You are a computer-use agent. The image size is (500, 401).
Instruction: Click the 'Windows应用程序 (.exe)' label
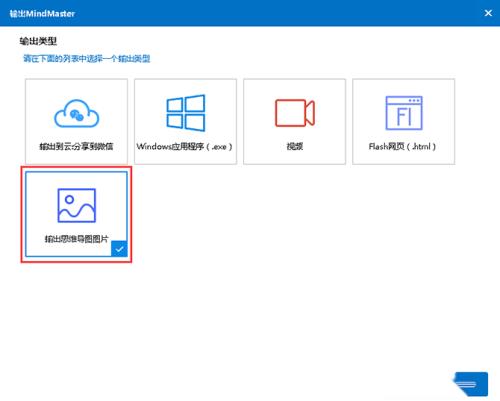tap(184, 146)
